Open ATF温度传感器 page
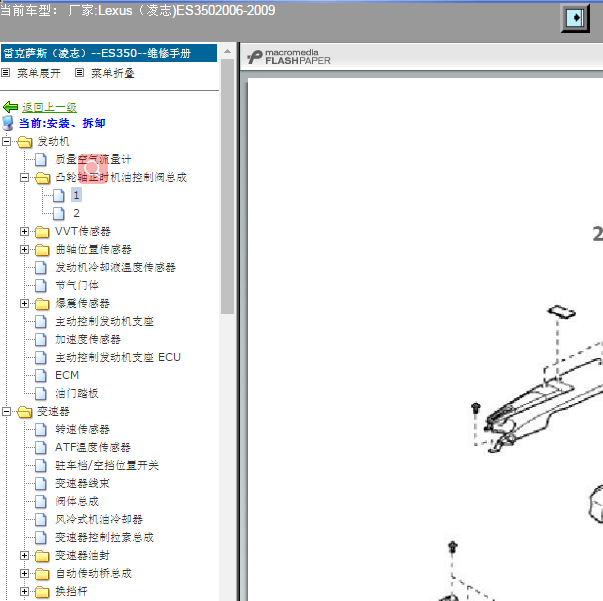Viewport: 603px width, 601px height. pyautogui.click(x=93, y=448)
